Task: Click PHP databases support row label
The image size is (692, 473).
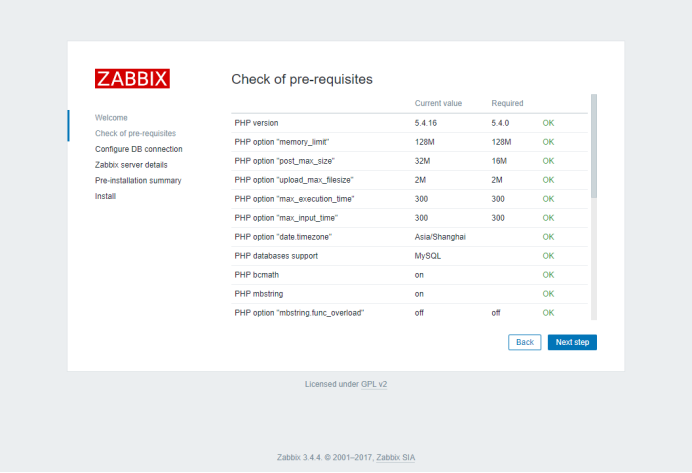Action: click(276, 256)
